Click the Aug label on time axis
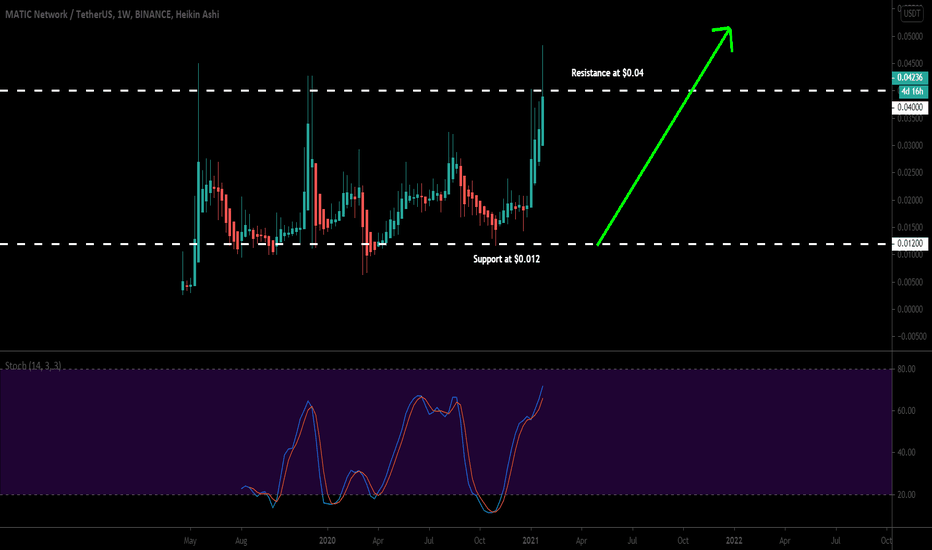The width and height of the screenshot is (932, 550). (241, 541)
